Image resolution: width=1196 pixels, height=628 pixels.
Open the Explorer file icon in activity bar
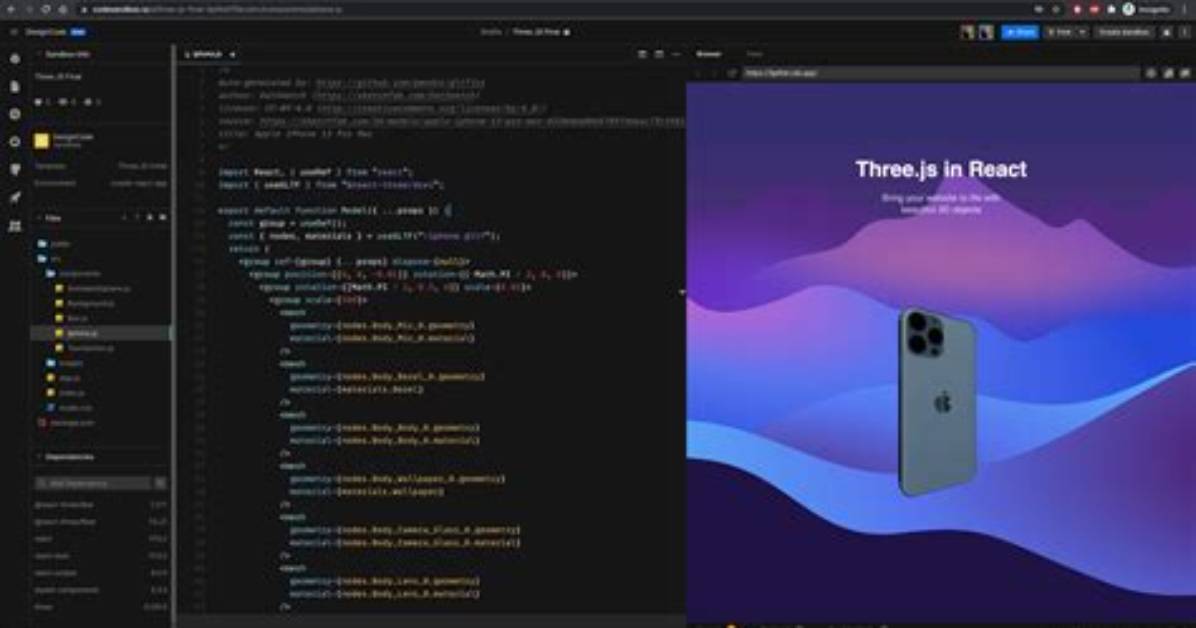coord(14,86)
